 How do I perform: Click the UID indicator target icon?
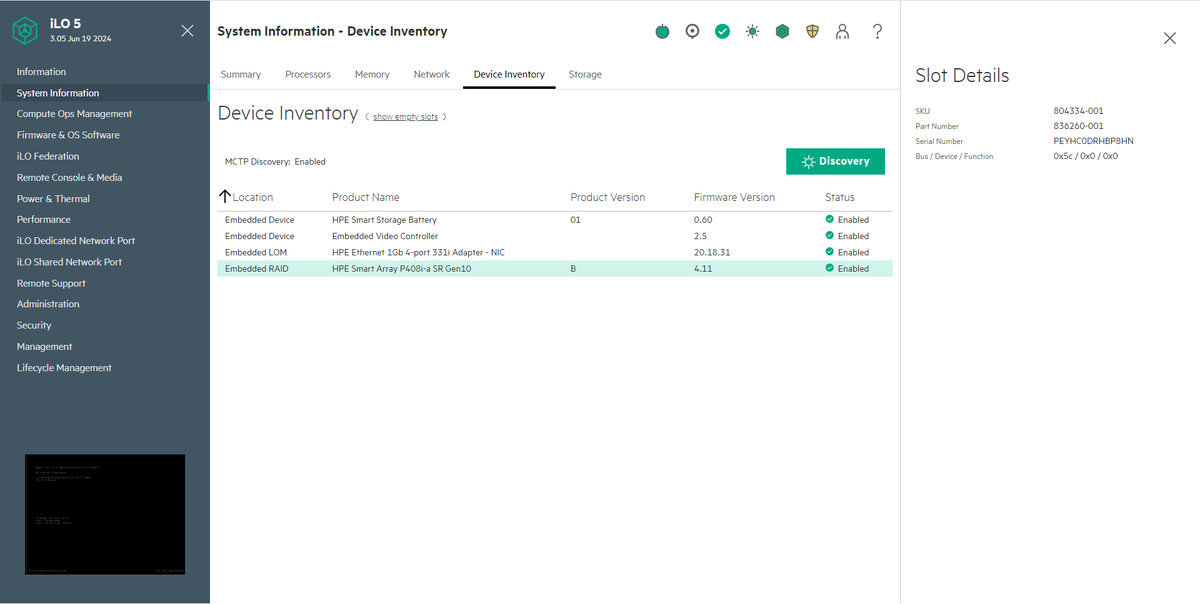[692, 32]
